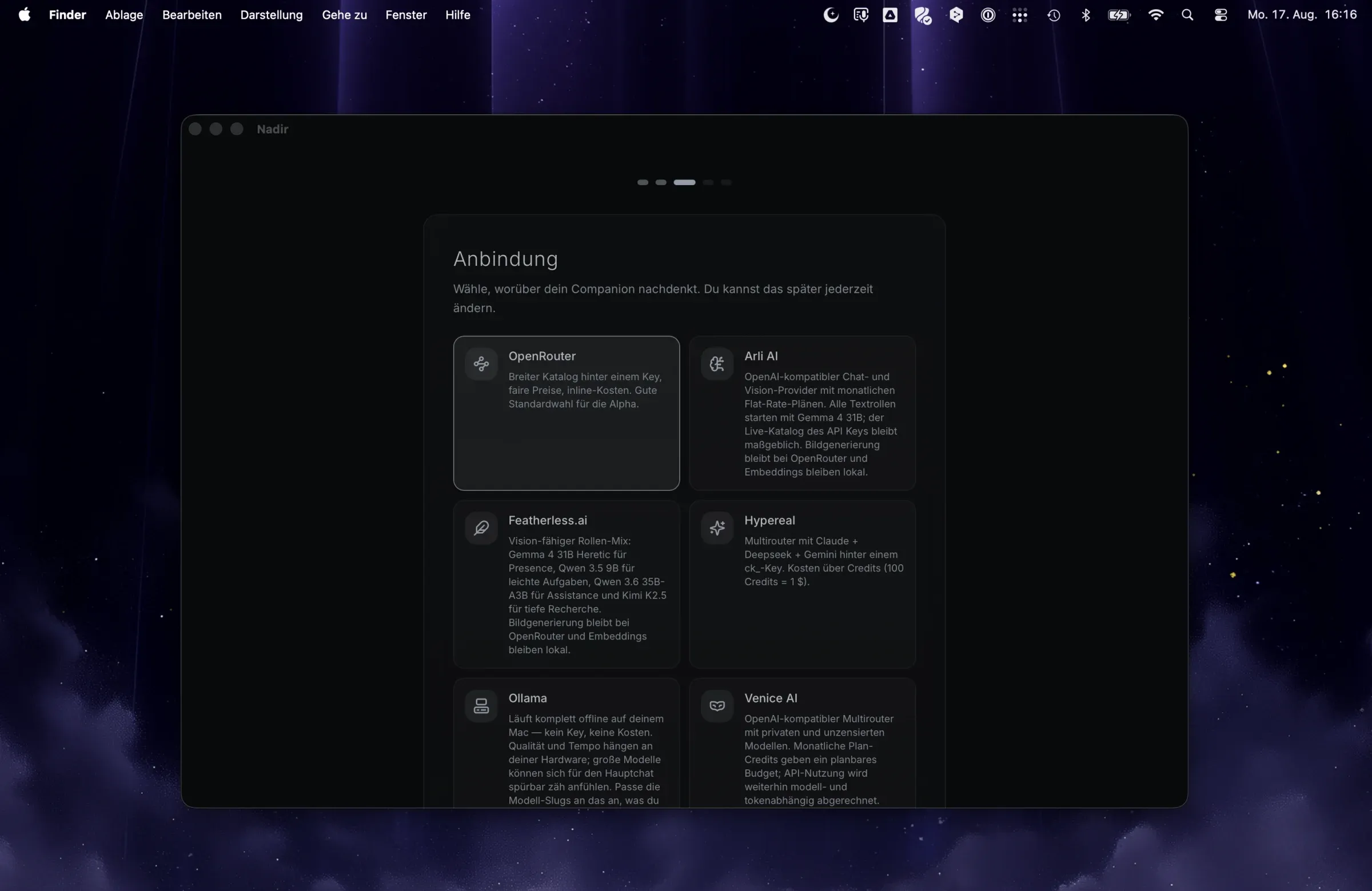The width and height of the screenshot is (1372, 891).
Task: Open the Ablage menu
Action: click(124, 15)
